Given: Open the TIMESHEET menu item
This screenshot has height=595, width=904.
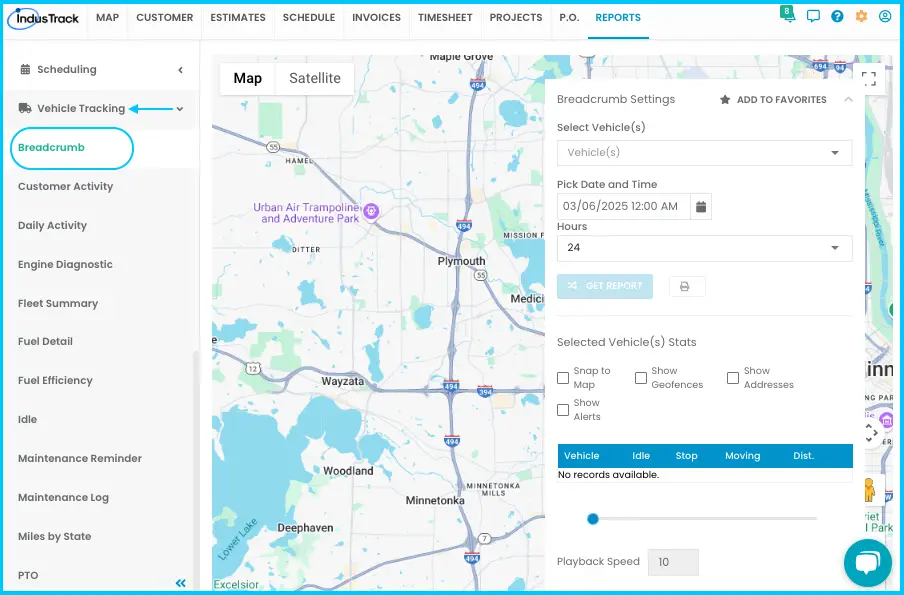Looking at the screenshot, I should pos(445,18).
